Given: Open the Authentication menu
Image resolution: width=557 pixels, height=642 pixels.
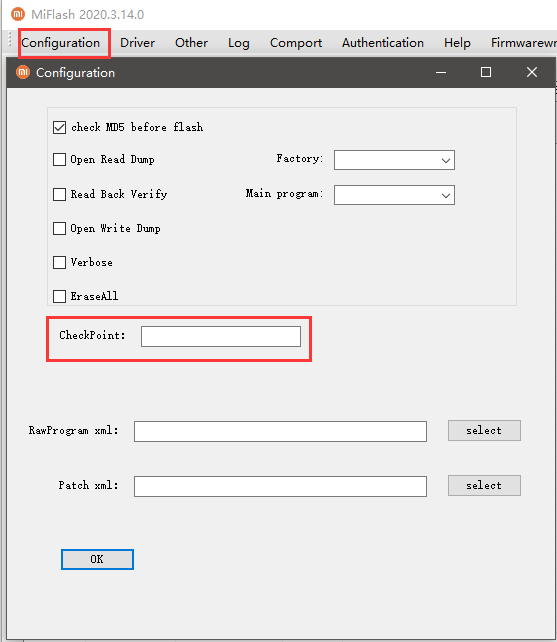Looking at the screenshot, I should pyautogui.click(x=383, y=43).
